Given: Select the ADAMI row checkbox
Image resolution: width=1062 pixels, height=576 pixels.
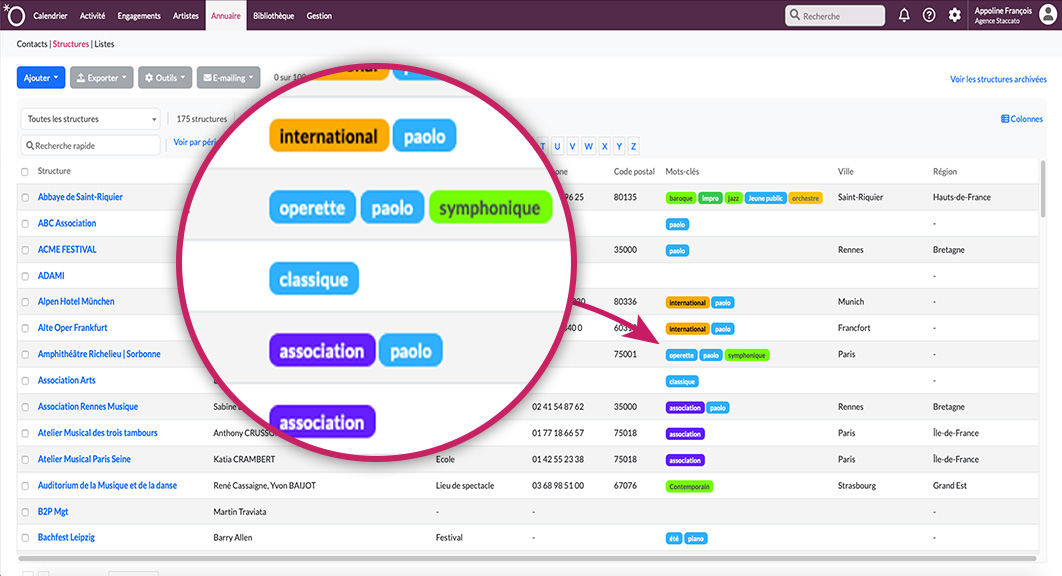Looking at the screenshot, I should pos(26,276).
